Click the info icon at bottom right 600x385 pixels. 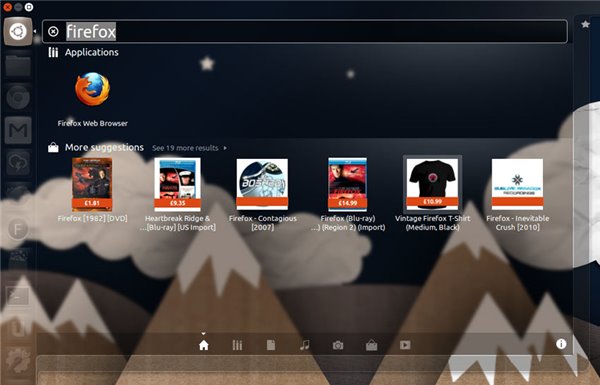point(561,344)
